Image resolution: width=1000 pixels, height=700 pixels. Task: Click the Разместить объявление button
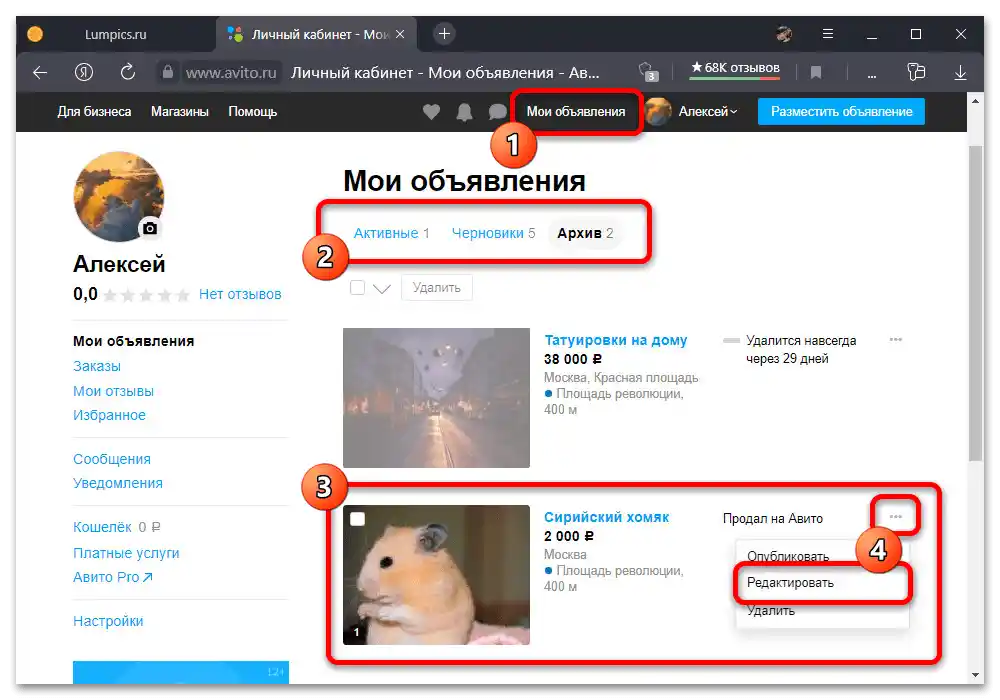[841, 112]
